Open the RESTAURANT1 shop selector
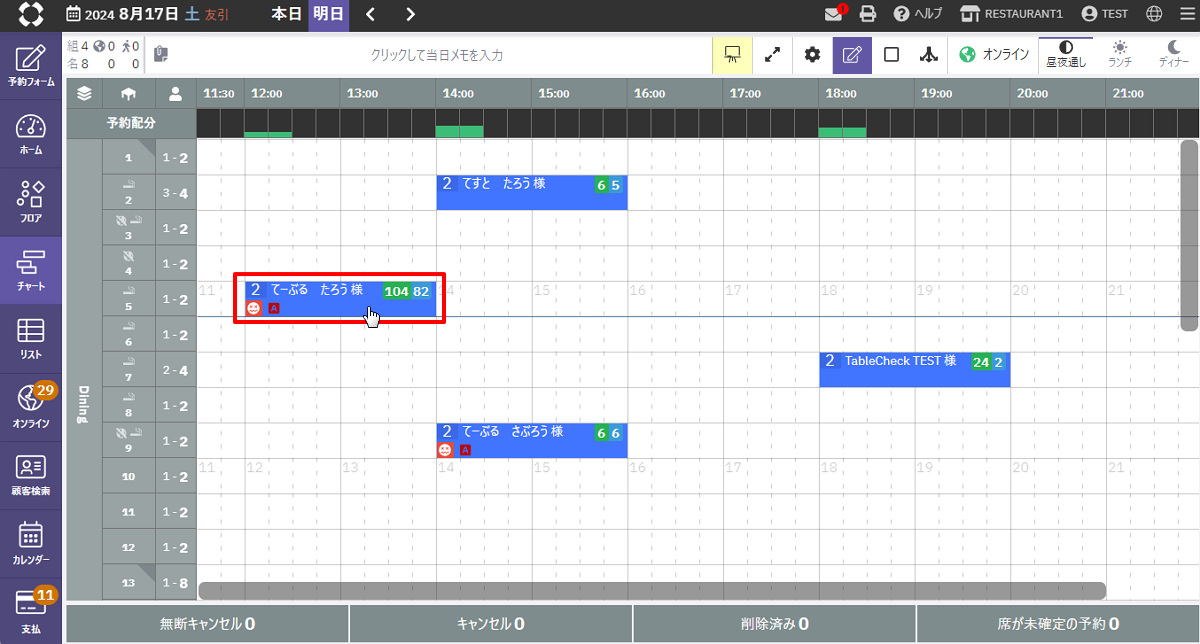The width and height of the screenshot is (1200, 644). 1011,14
